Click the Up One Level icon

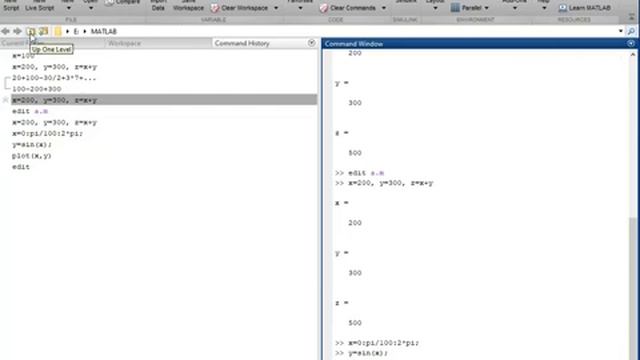pos(31,31)
